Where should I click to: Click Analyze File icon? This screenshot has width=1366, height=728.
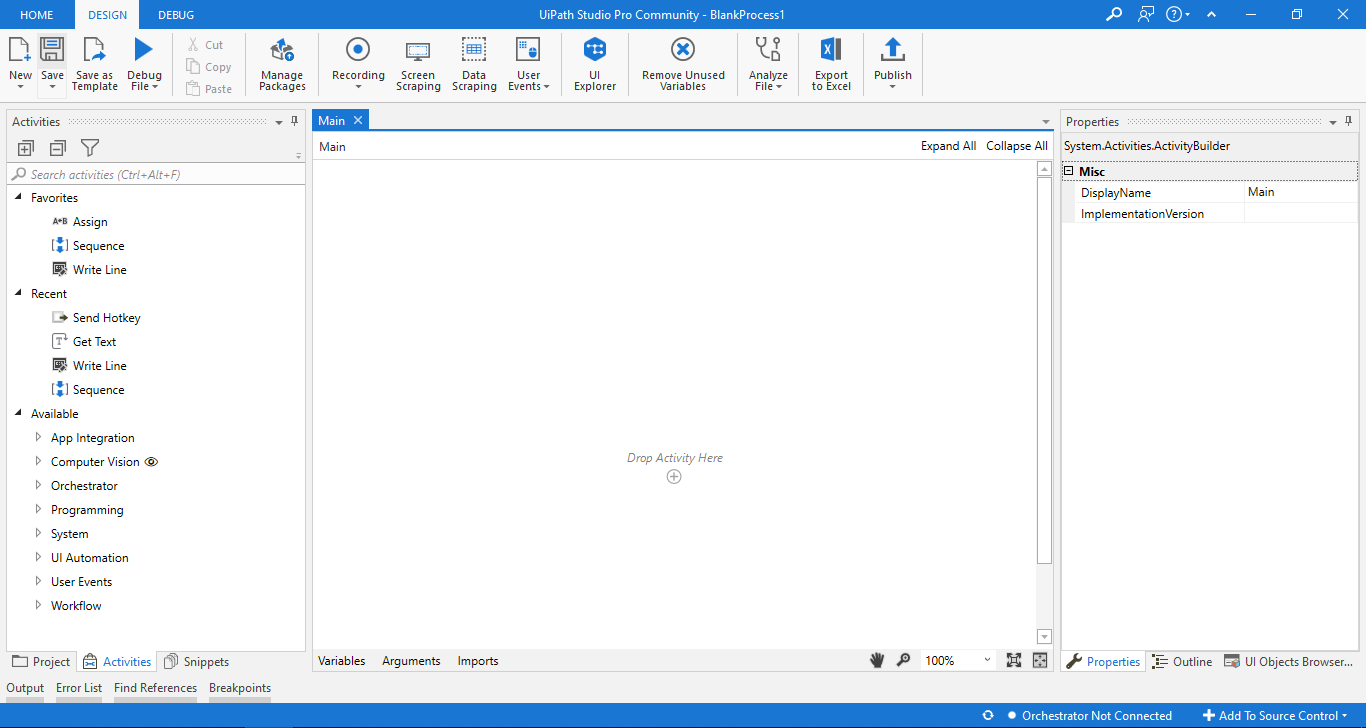[768, 50]
